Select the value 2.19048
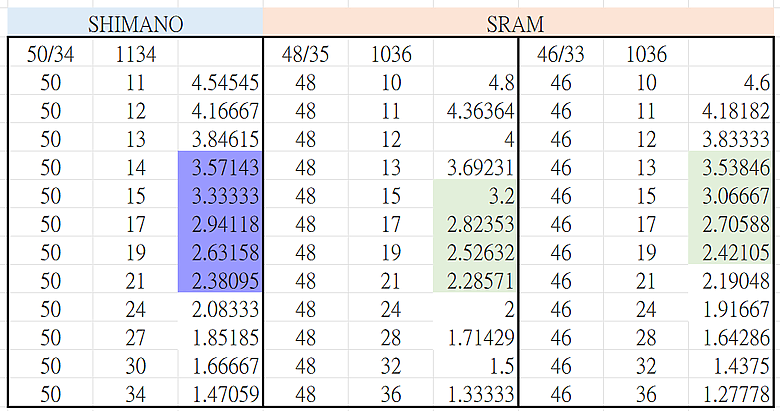Image resolution: width=780 pixels, height=411 pixels. (731, 280)
